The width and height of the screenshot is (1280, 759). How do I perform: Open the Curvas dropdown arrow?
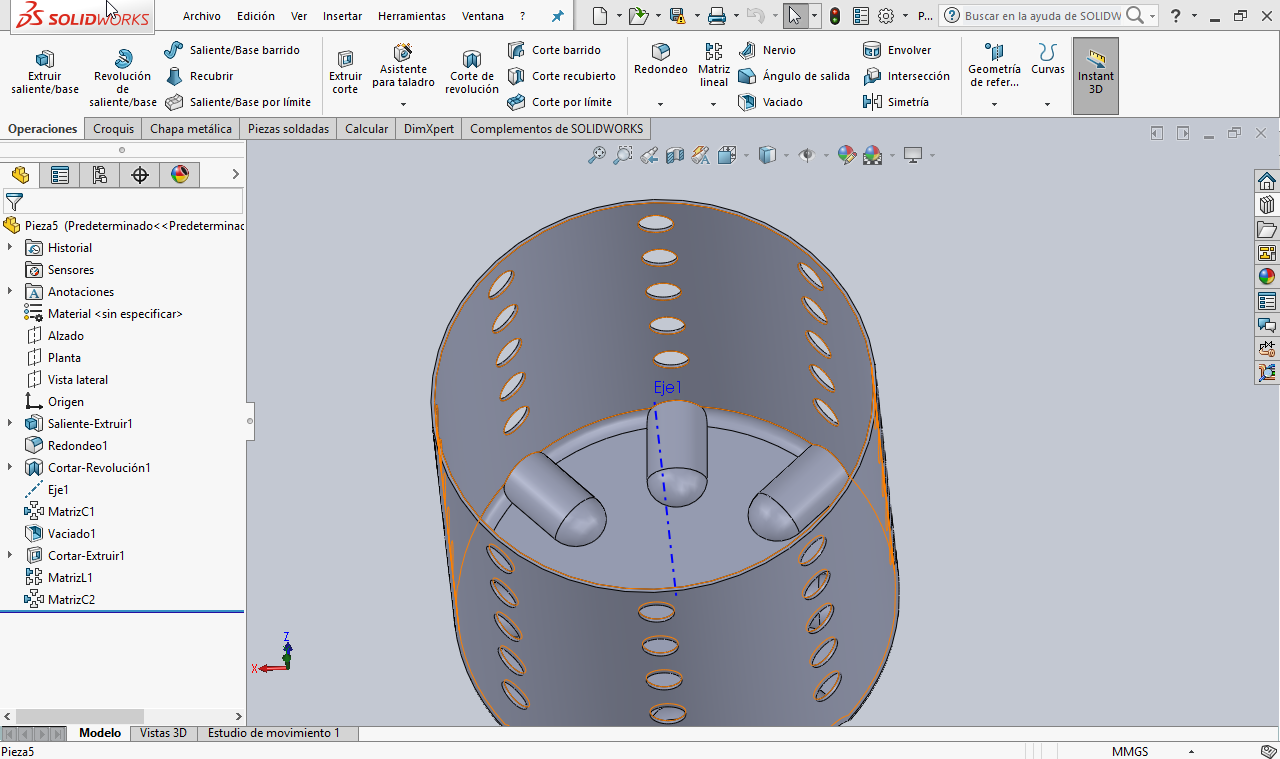click(1047, 104)
